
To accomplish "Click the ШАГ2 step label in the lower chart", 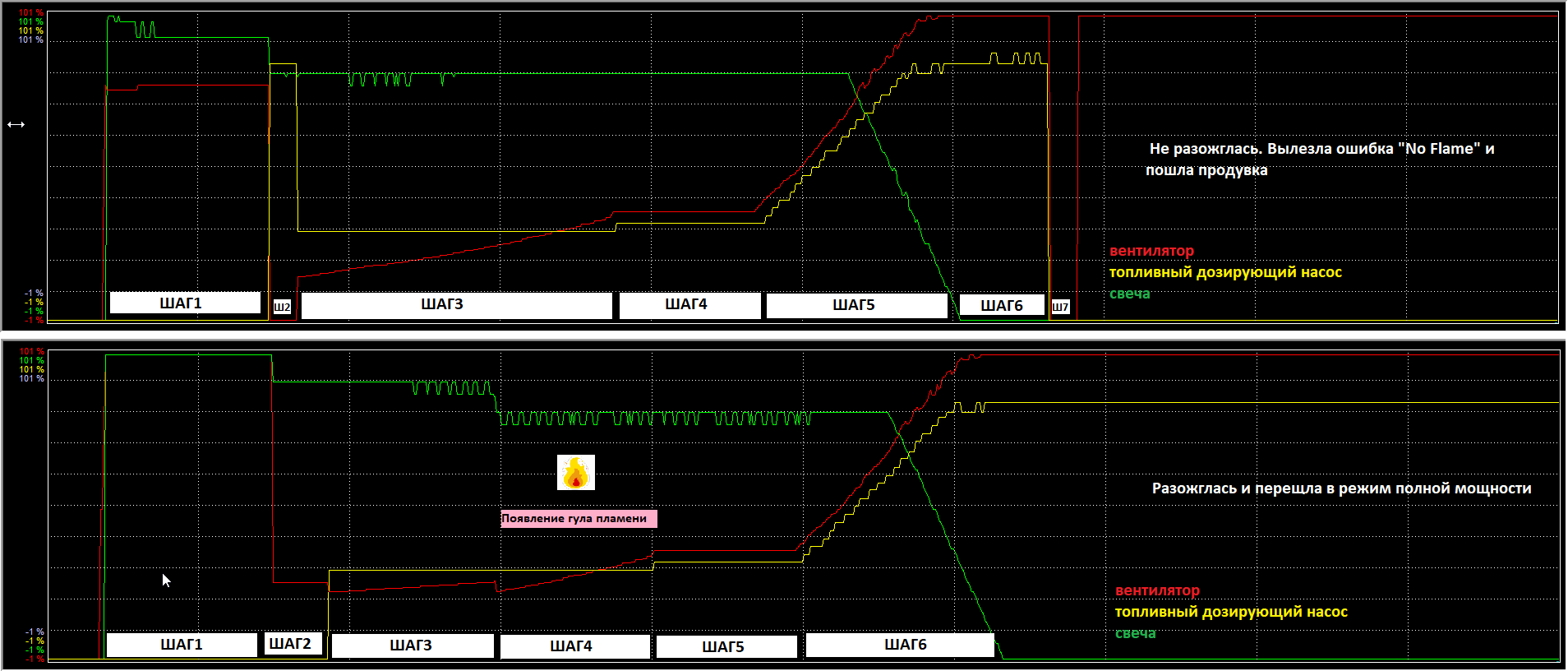I will click(x=290, y=644).
